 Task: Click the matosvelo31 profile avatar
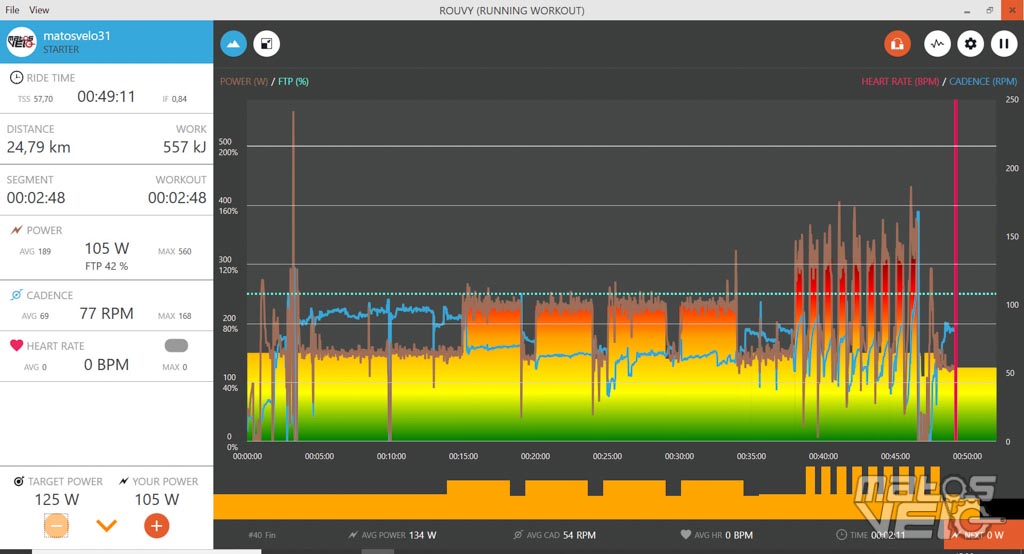21,42
